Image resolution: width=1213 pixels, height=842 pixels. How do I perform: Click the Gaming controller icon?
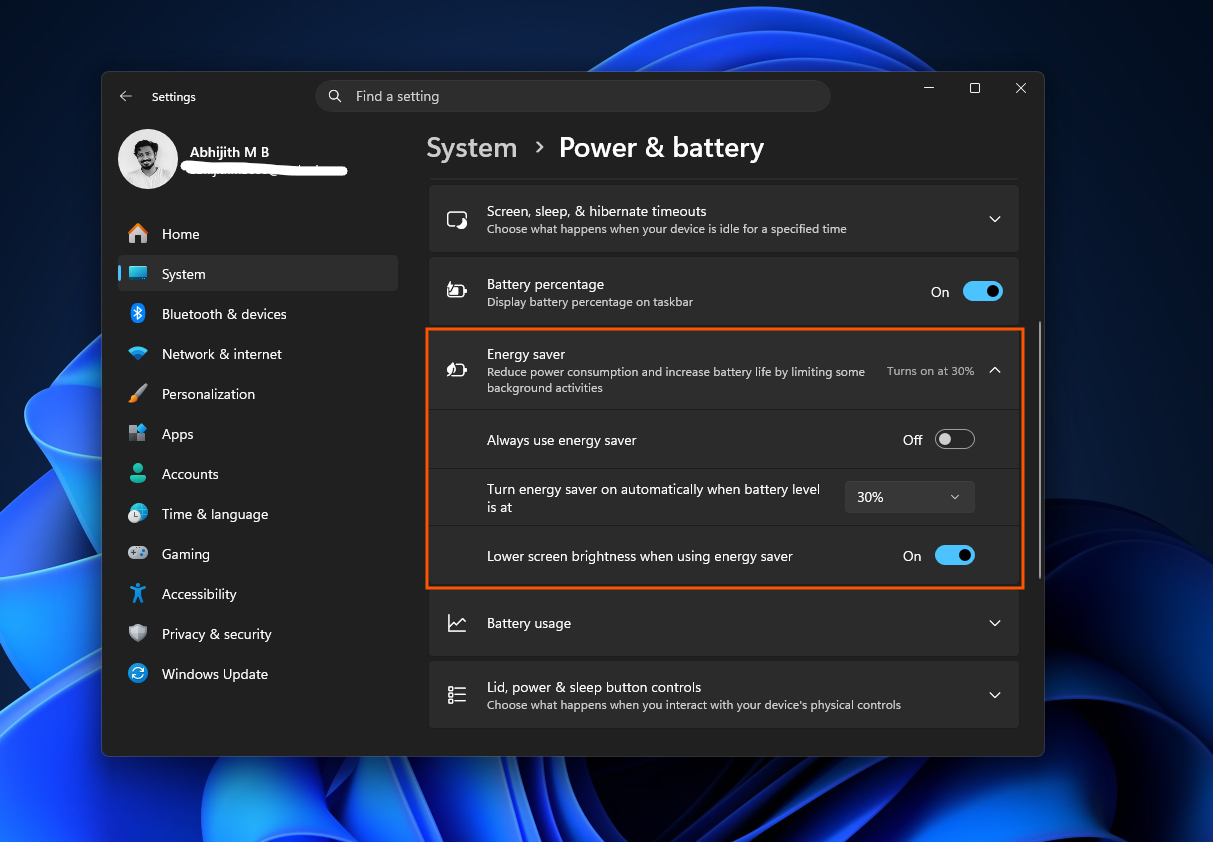138,554
